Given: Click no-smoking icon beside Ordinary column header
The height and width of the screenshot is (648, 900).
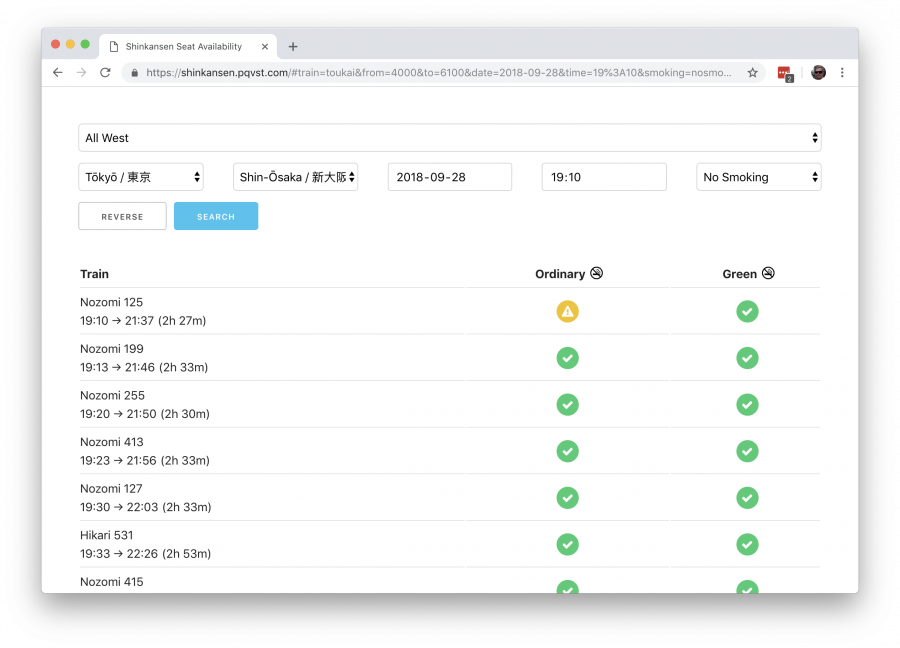Looking at the screenshot, I should point(596,273).
